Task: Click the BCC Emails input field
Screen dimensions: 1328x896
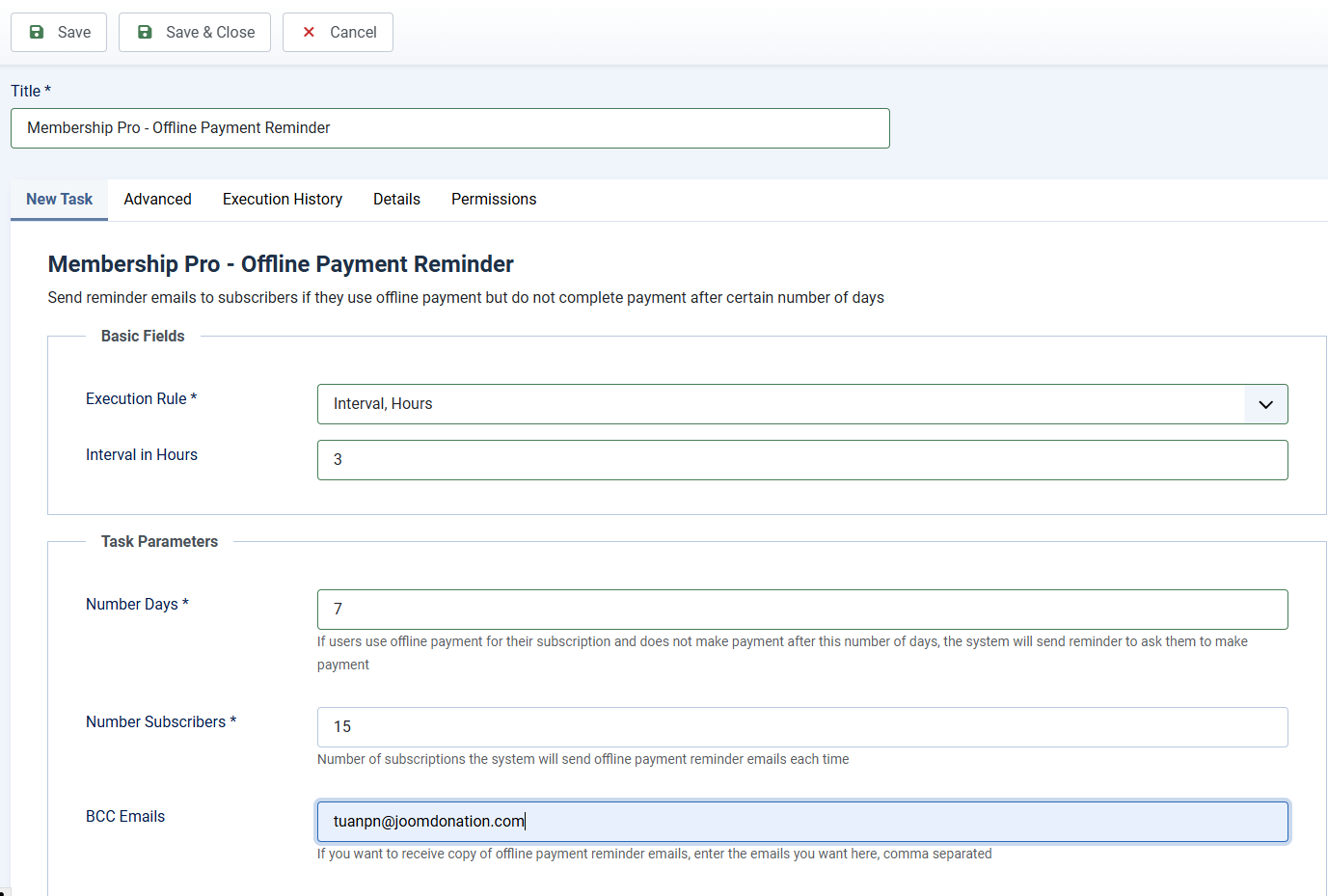Action: click(802, 822)
